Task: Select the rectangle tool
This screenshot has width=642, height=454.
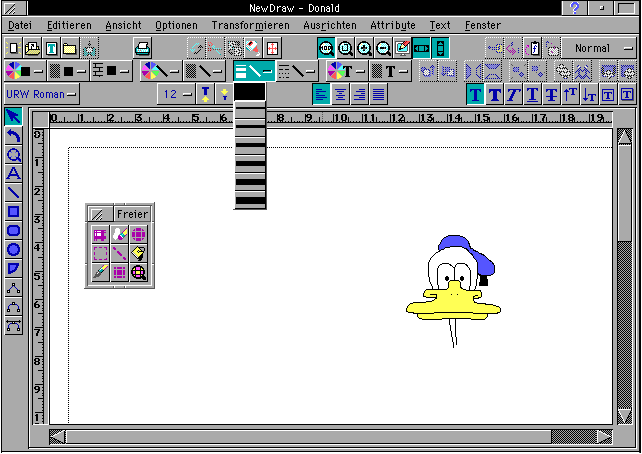Action: click(x=13, y=212)
